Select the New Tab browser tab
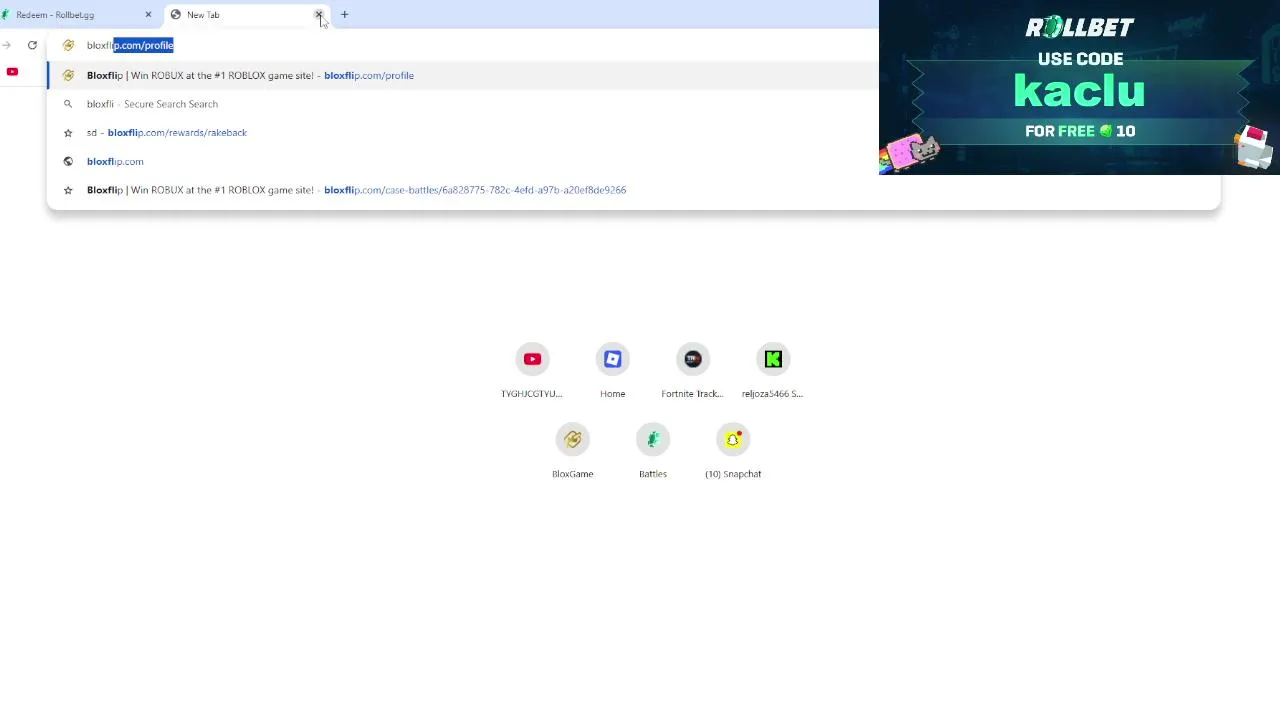This screenshot has width=1280, height=720. tap(245, 15)
